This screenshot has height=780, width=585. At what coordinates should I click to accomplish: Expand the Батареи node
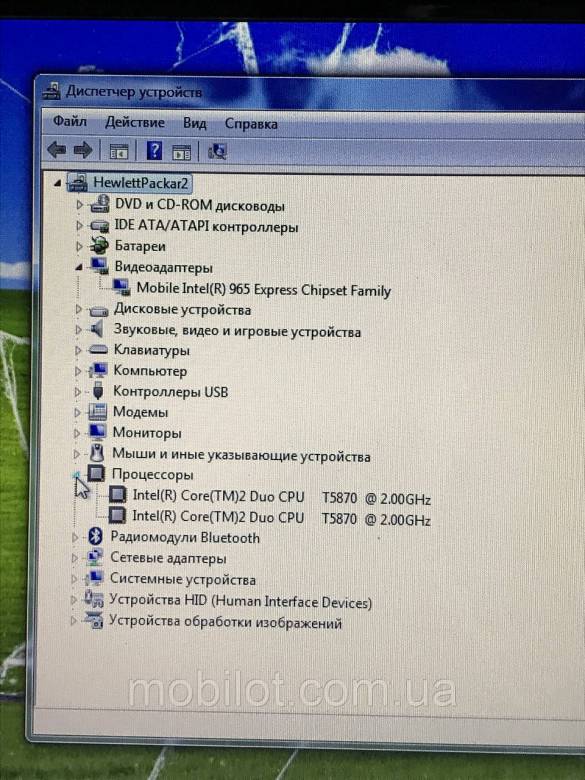coord(79,246)
